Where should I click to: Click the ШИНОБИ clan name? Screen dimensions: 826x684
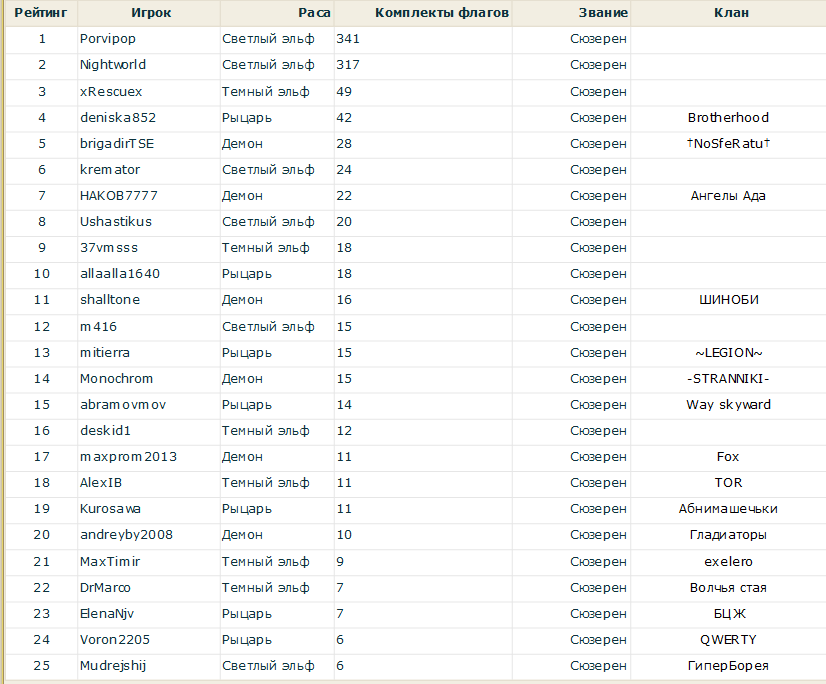coord(728,299)
